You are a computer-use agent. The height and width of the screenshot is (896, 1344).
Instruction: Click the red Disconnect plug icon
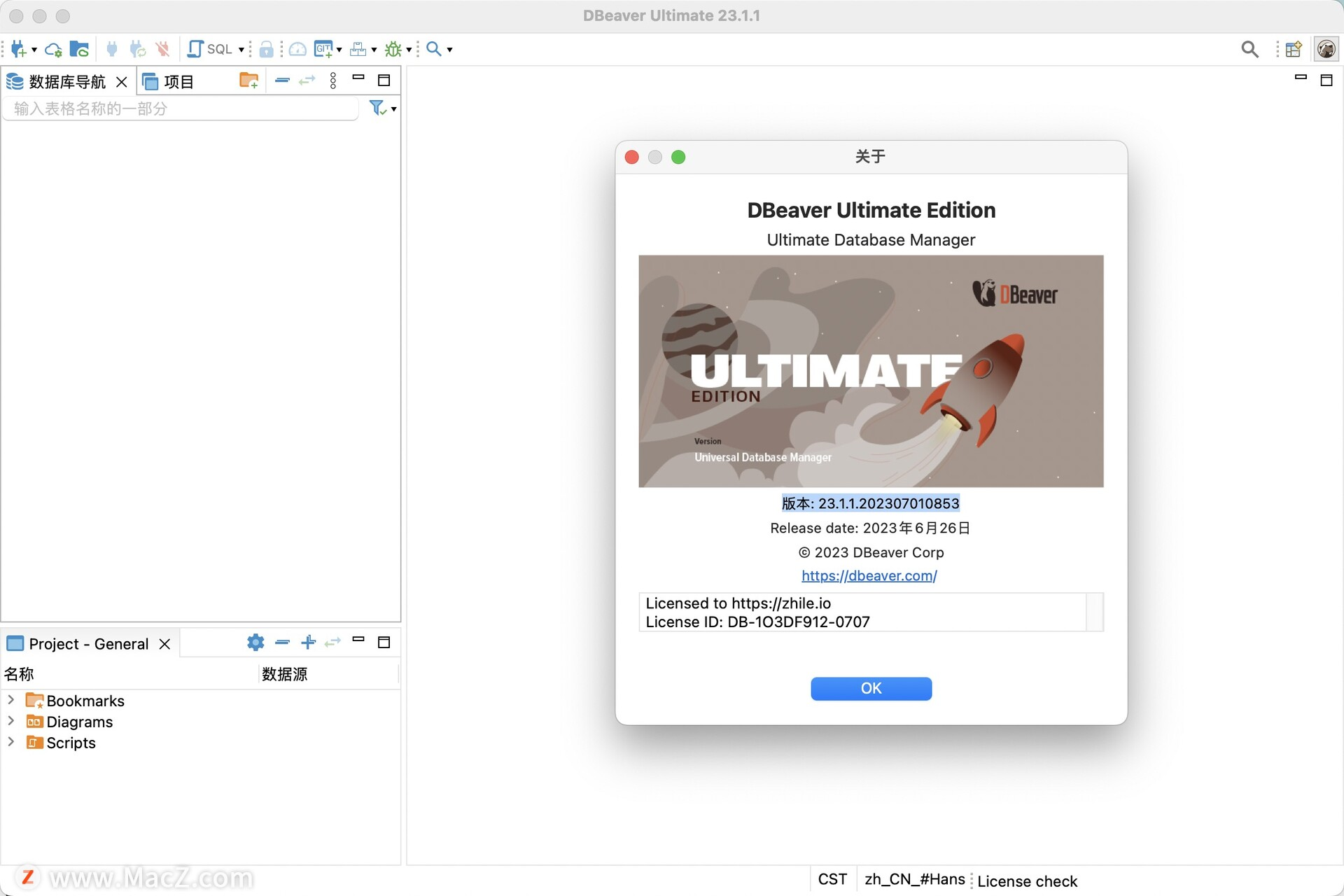click(163, 49)
